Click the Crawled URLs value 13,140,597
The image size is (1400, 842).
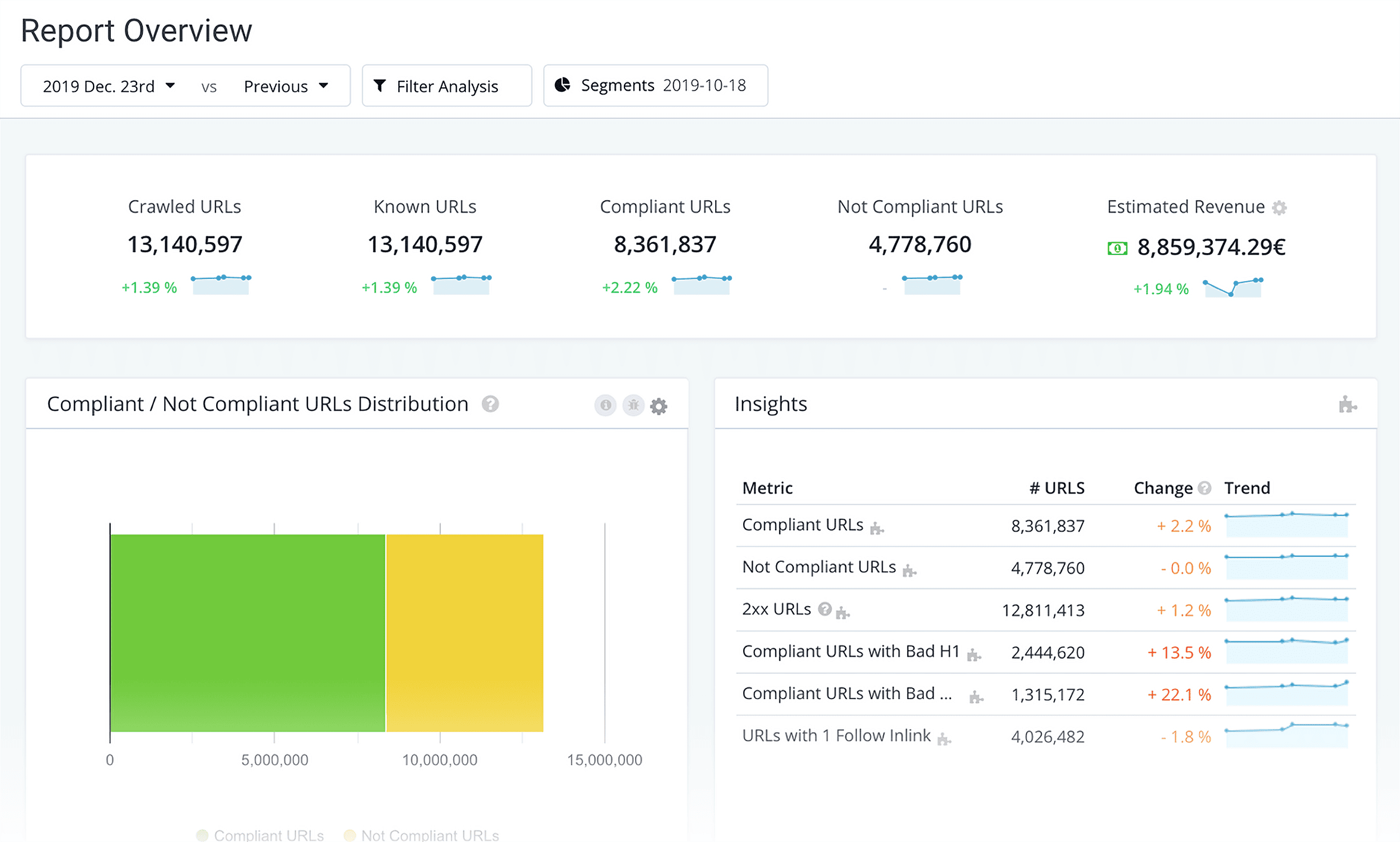pyautogui.click(x=185, y=245)
